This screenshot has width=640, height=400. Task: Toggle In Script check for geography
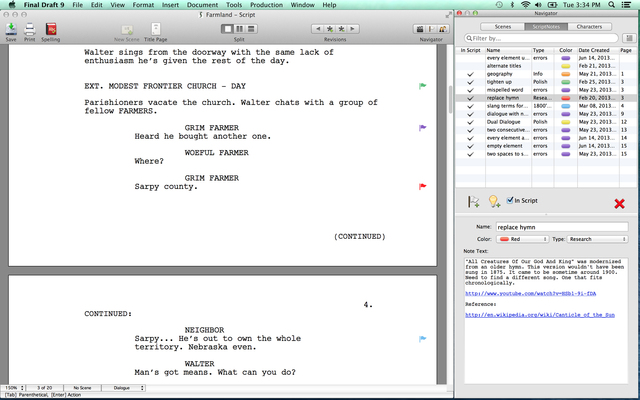click(x=470, y=74)
